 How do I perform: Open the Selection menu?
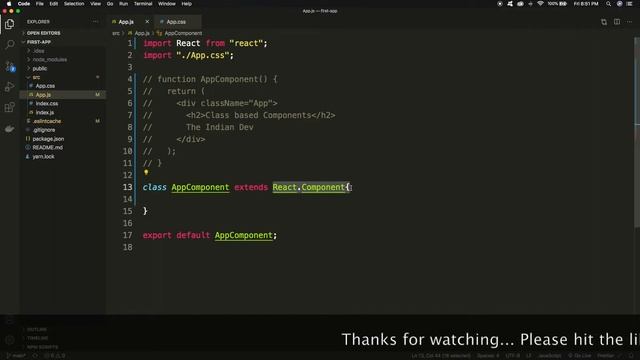point(74,4)
